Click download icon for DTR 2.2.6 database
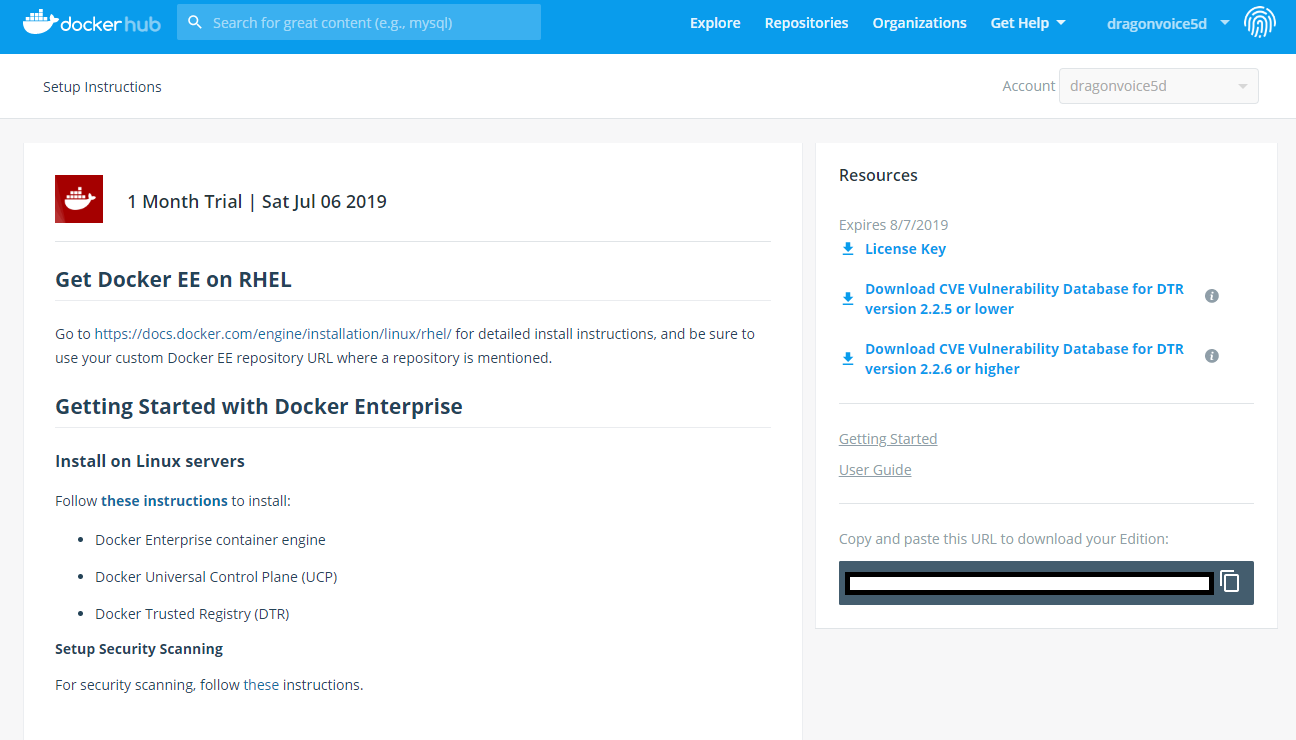The image size is (1296, 740). pyautogui.click(x=848, y=359)
